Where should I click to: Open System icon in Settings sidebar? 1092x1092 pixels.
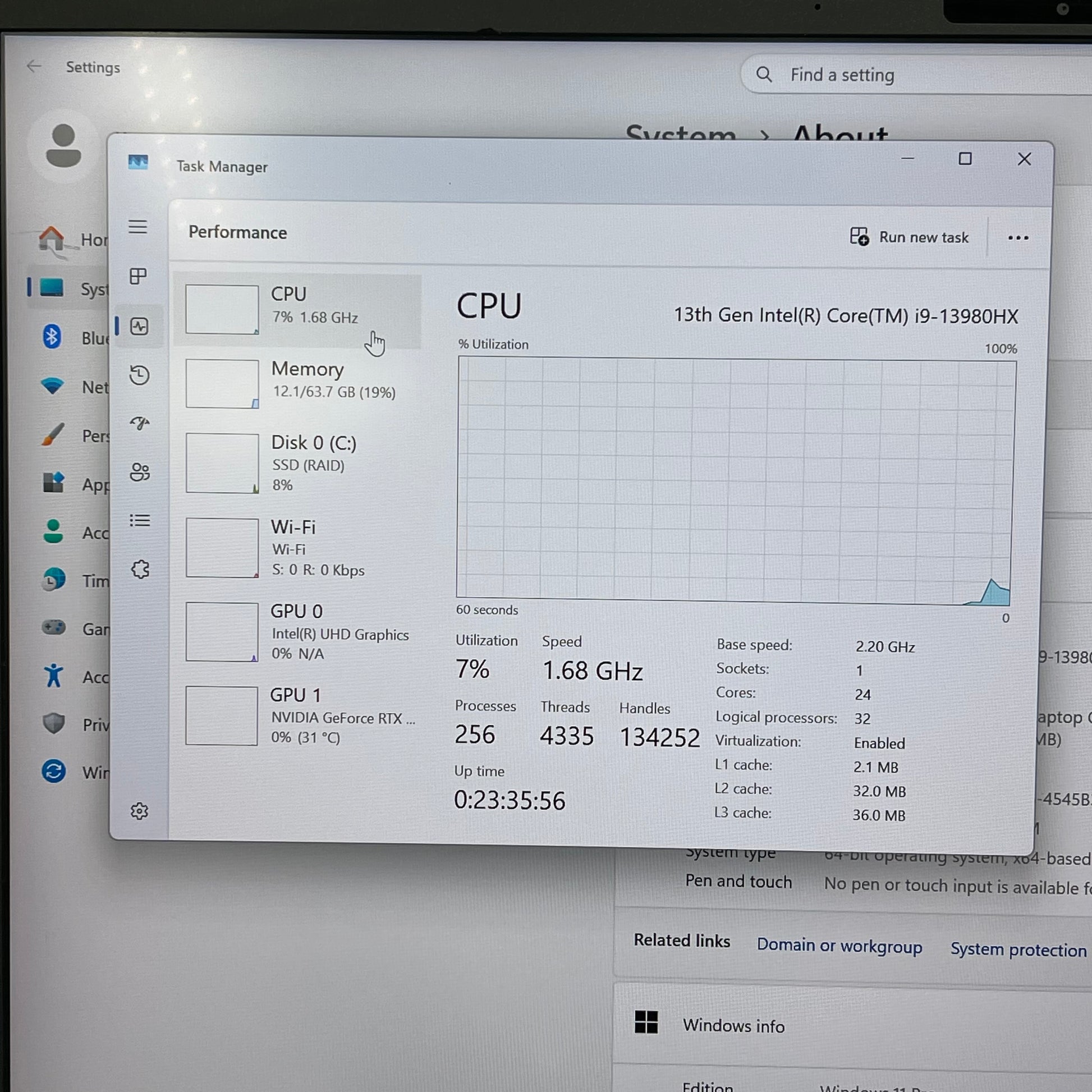pos(52,287)
